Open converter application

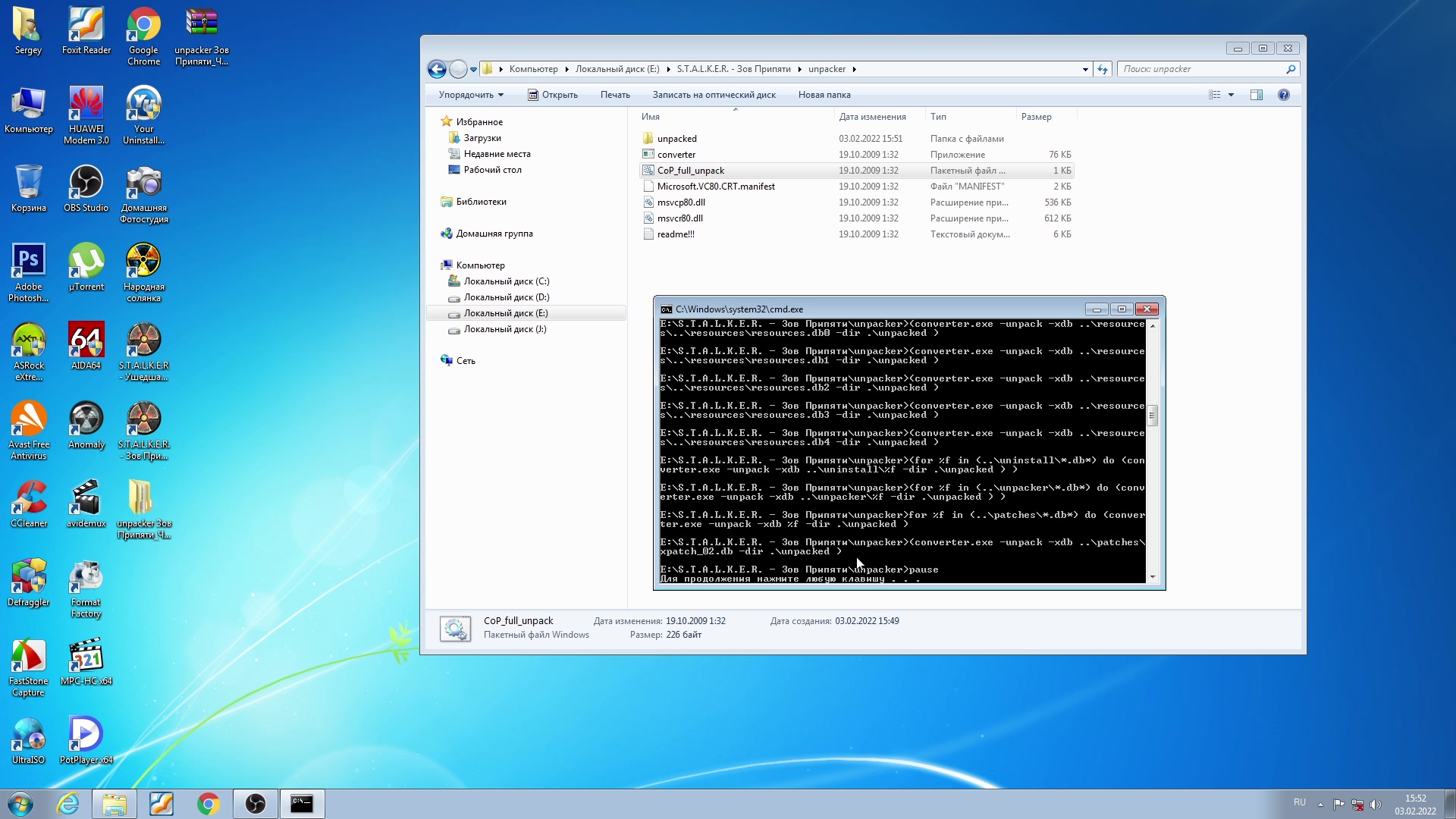675,154
